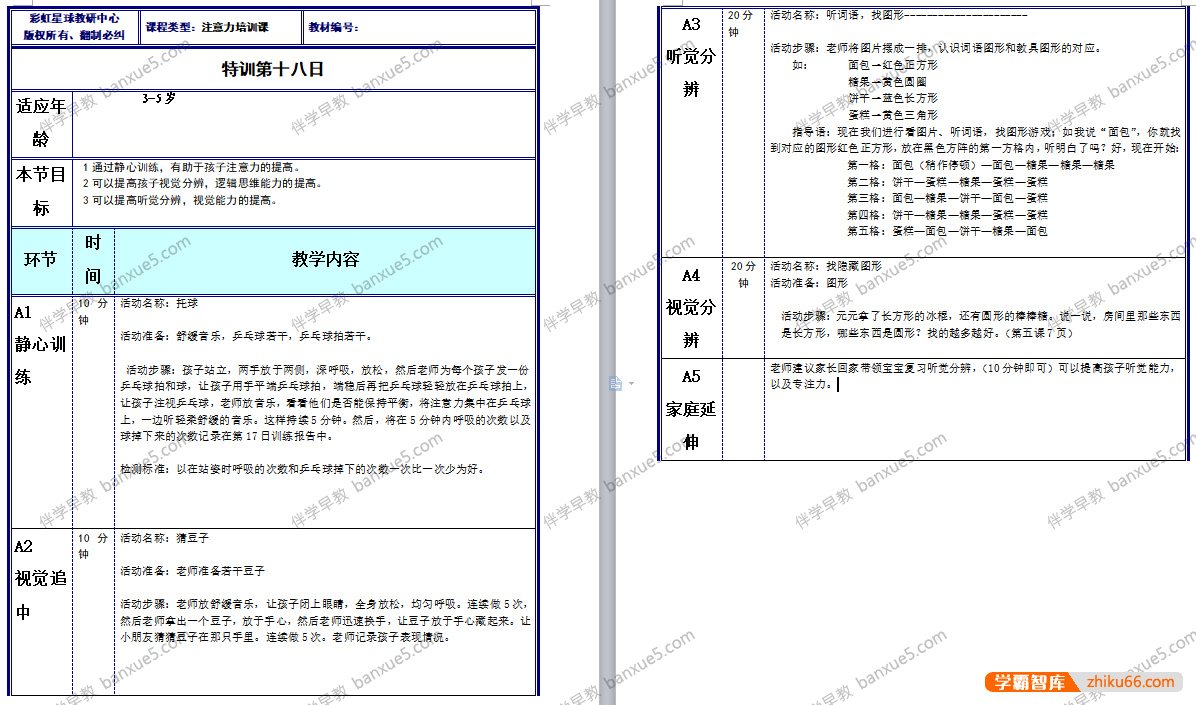The image size is (1196, 705).
Task: Click the 20分钟 time cell in A3 row
Action: tap(740, 24)
